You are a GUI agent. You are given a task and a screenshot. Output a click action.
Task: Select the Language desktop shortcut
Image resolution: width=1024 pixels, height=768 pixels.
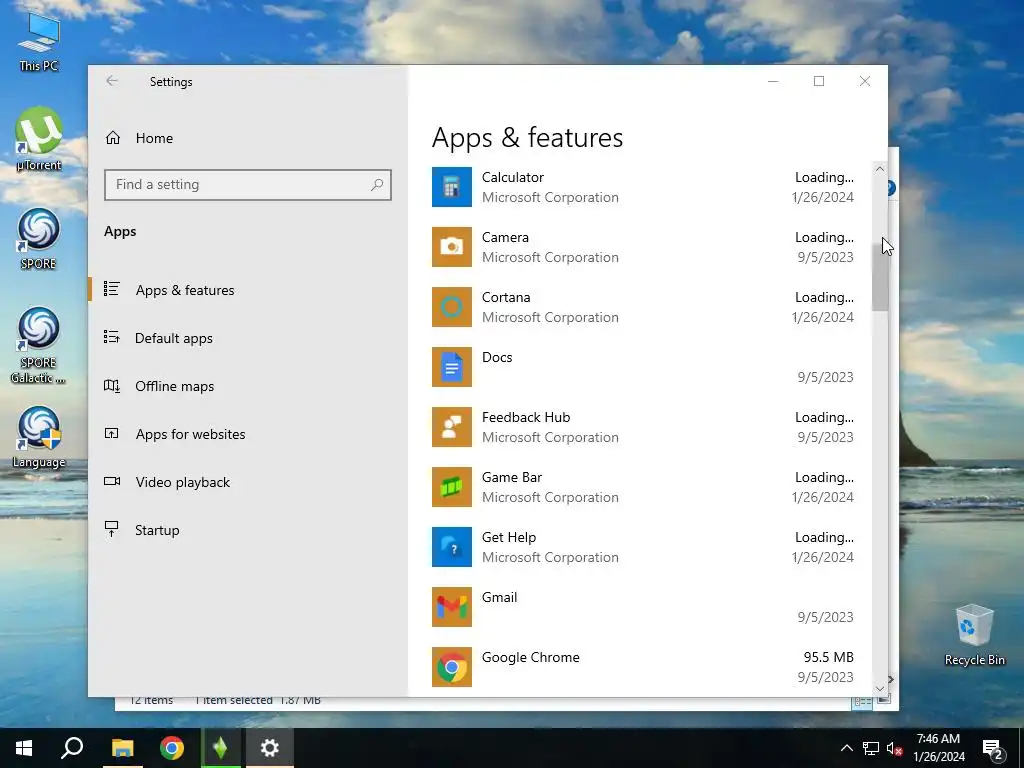coord(39,438)
